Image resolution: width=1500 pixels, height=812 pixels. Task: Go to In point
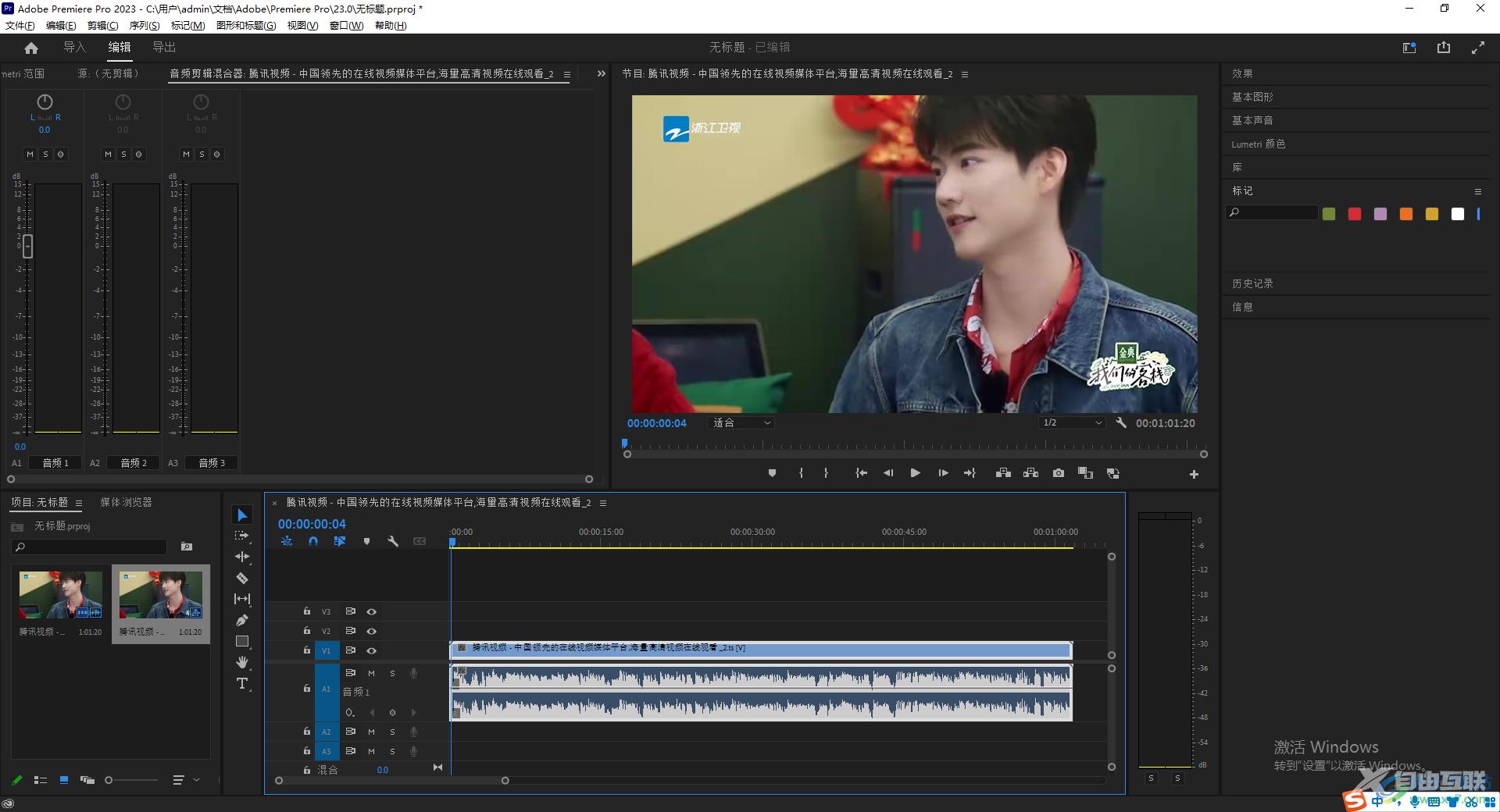861,473
